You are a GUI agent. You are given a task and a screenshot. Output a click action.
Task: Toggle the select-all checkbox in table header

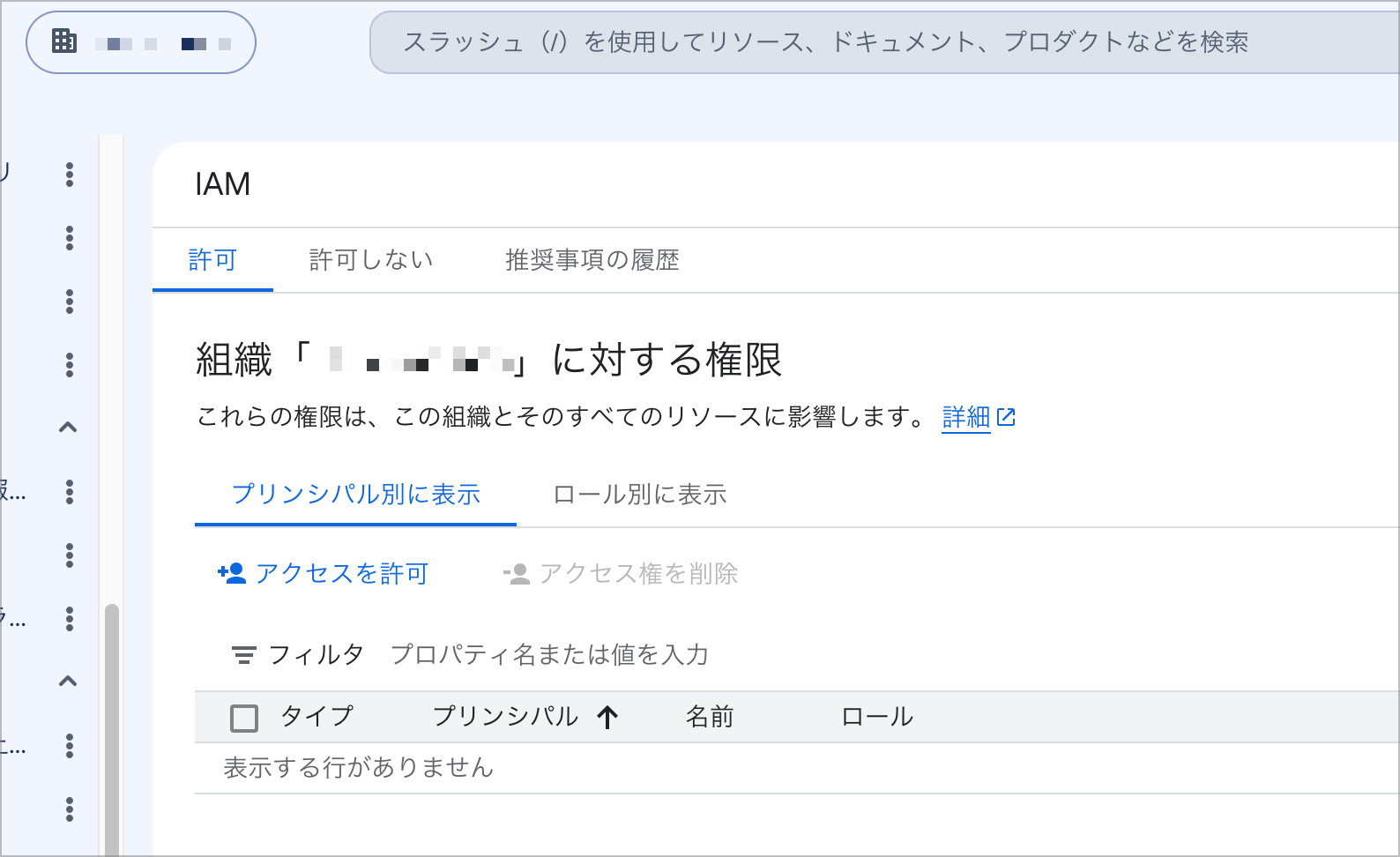tap(244, 718)
